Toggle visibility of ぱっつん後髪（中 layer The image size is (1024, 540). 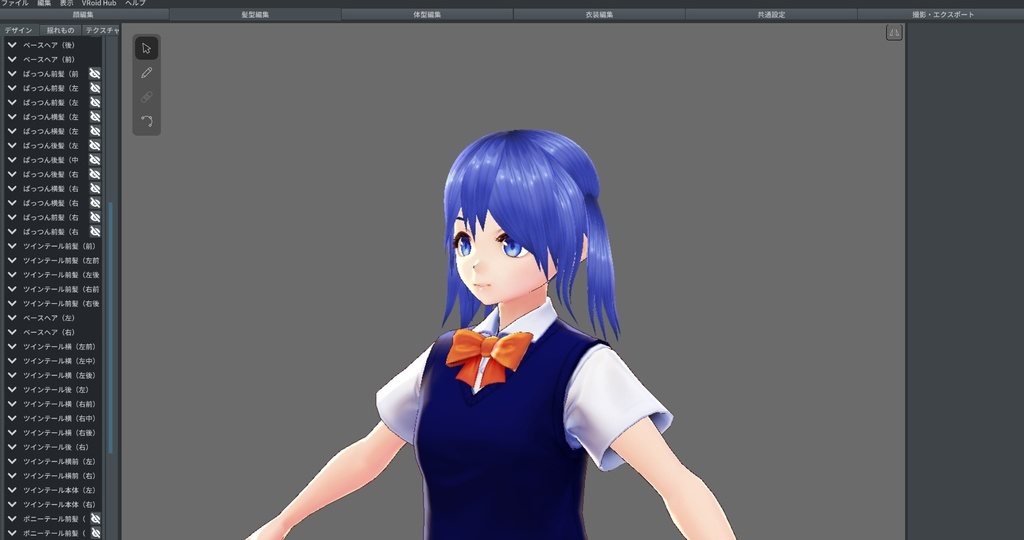point(95,160)
